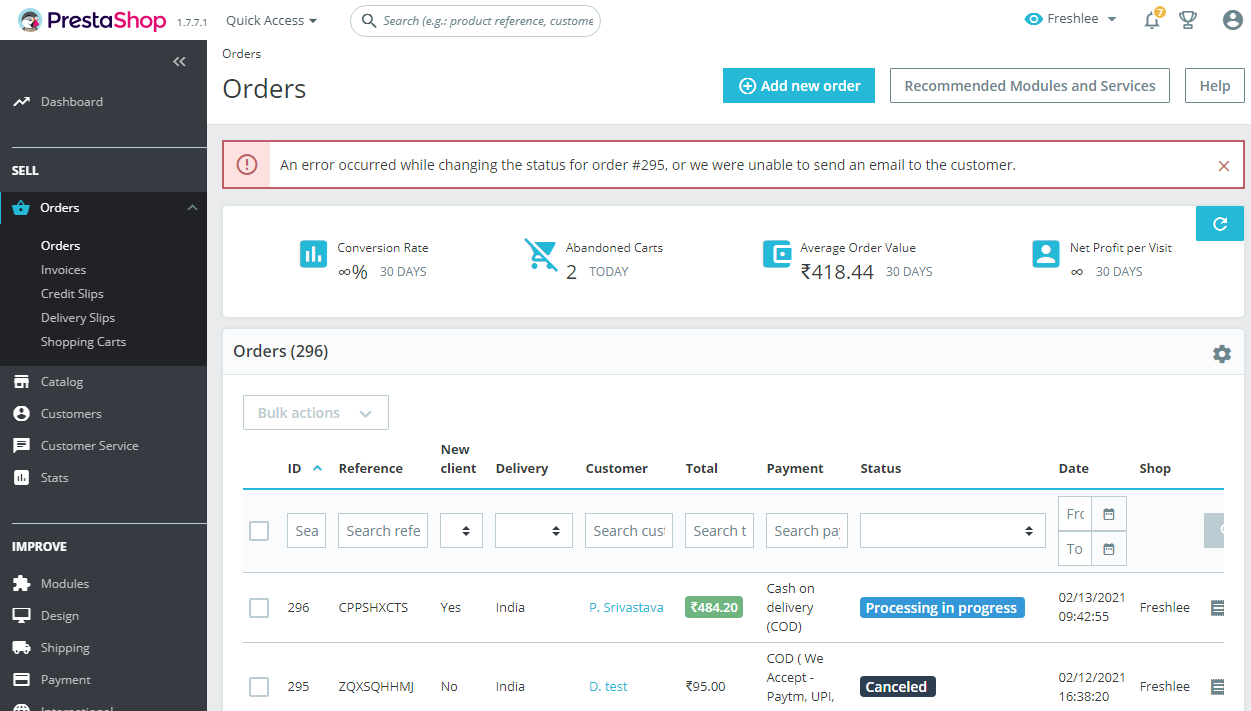Click Add new order button
1251x711 pixels.
pos(799,86)
